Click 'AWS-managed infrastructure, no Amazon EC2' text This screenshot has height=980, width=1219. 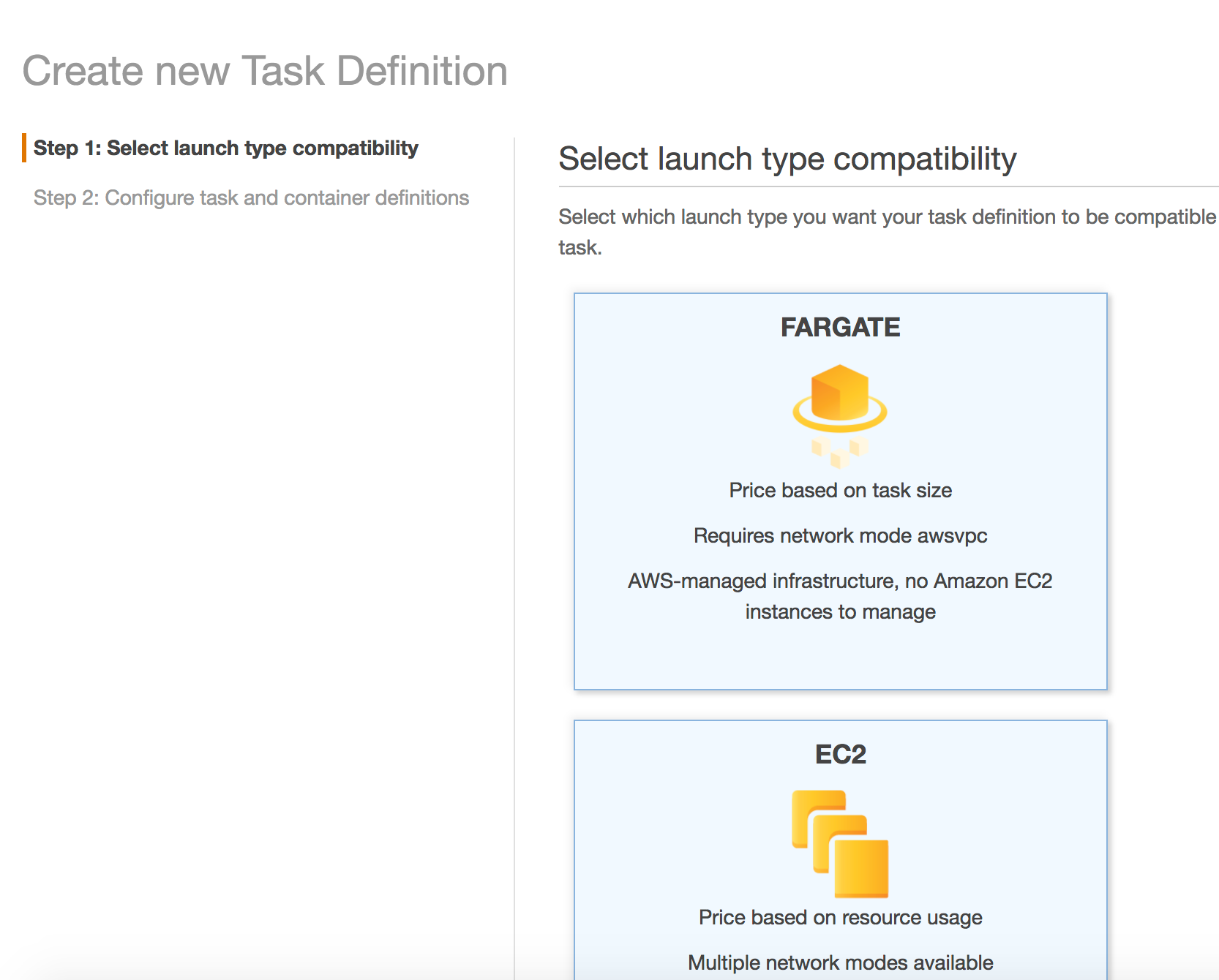point(840,581)
